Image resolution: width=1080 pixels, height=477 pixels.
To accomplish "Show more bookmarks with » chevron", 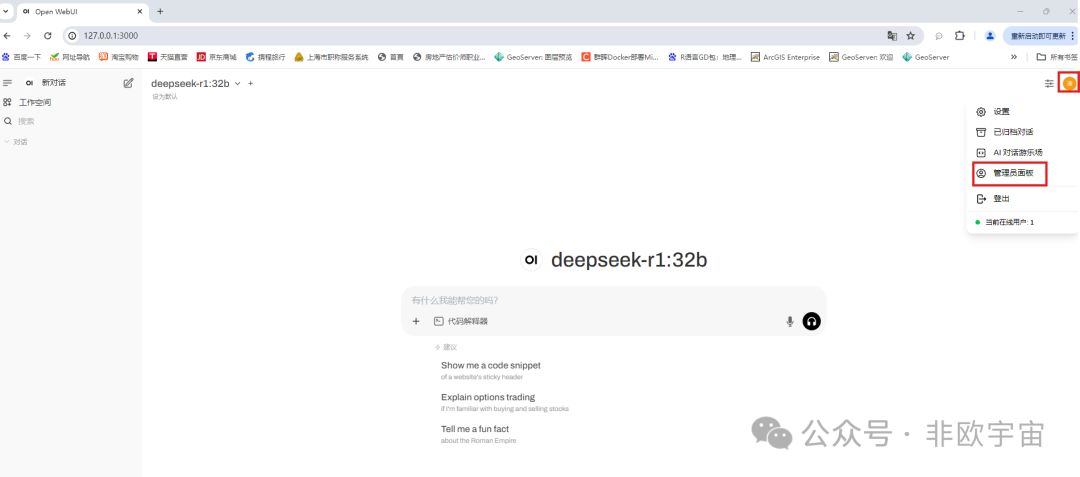I will [1014, 57].
